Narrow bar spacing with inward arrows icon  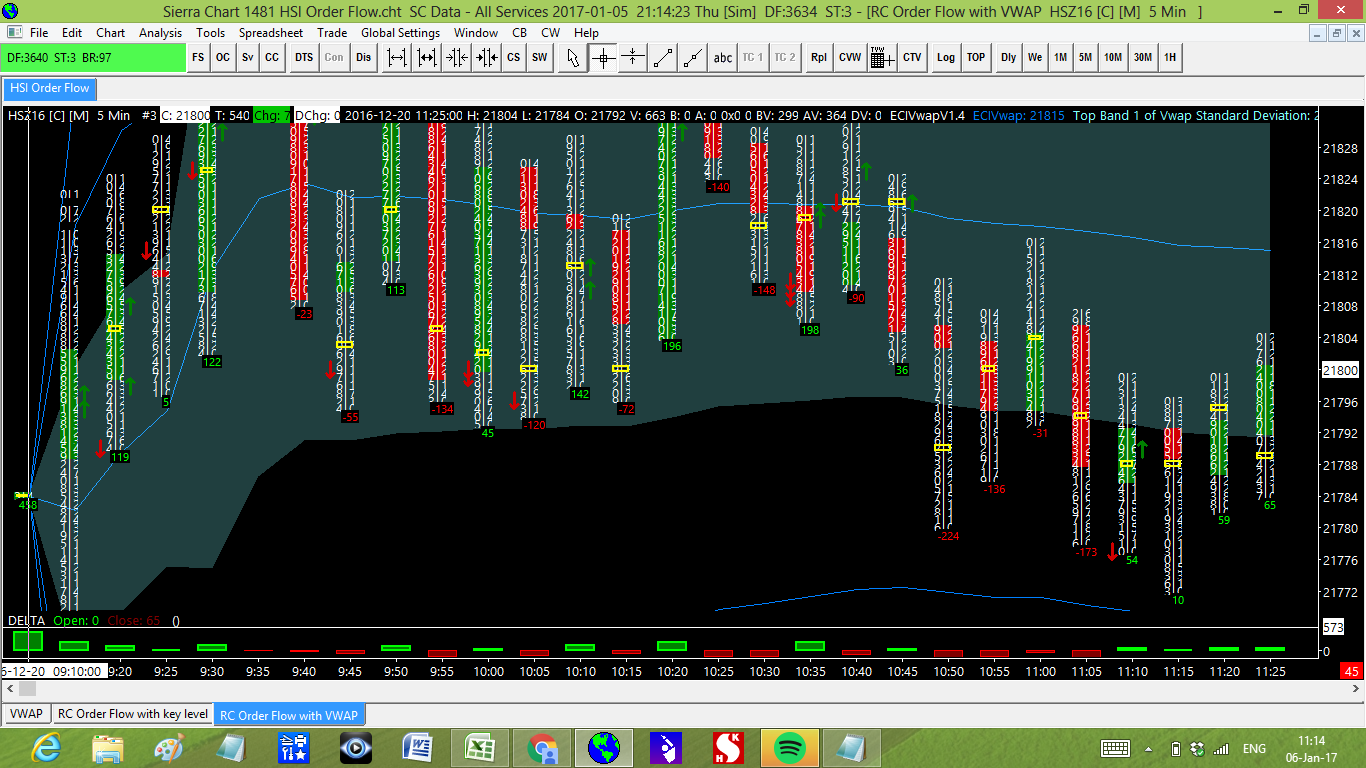click(457, 58)
